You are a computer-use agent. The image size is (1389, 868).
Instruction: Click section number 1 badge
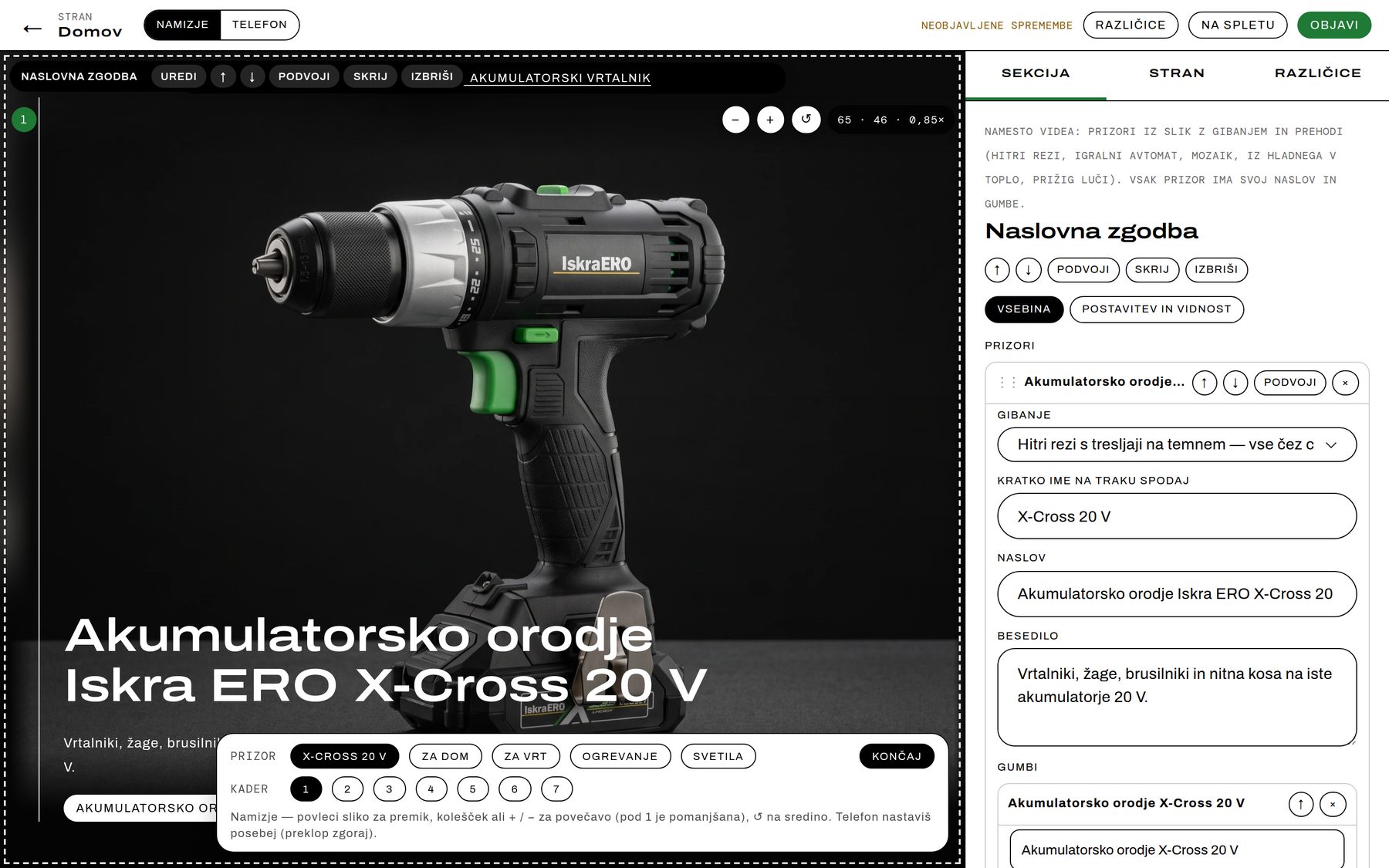click(24, 120)
